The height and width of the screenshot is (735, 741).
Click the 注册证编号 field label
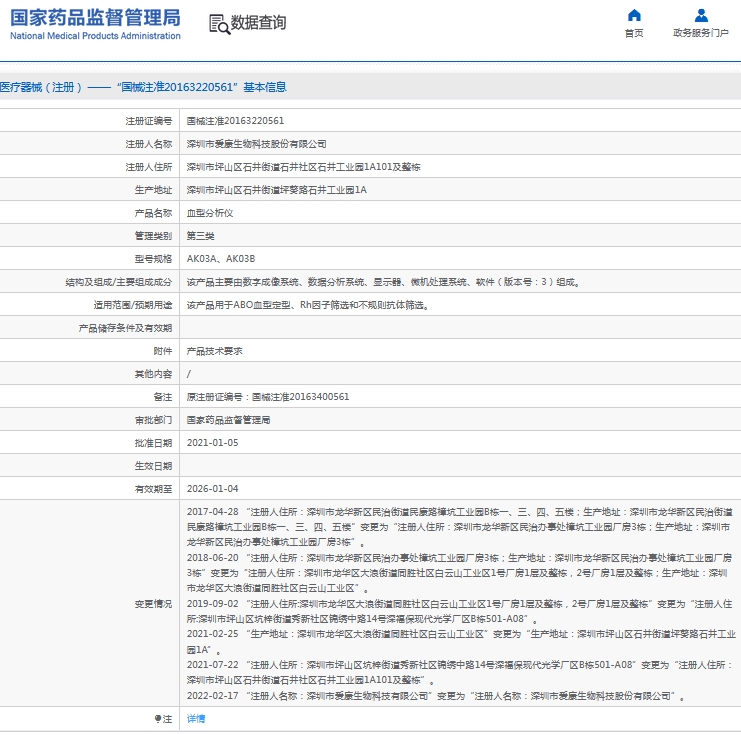149,121
